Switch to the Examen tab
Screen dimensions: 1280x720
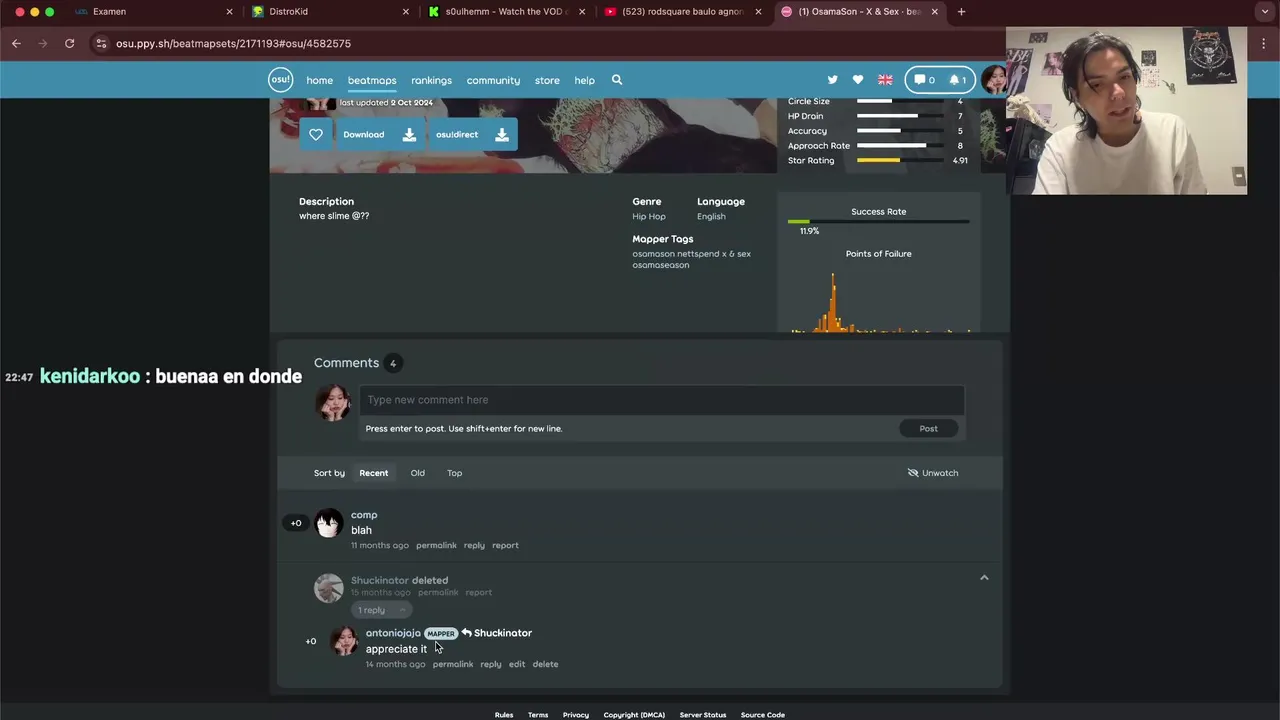coord(109,12)
